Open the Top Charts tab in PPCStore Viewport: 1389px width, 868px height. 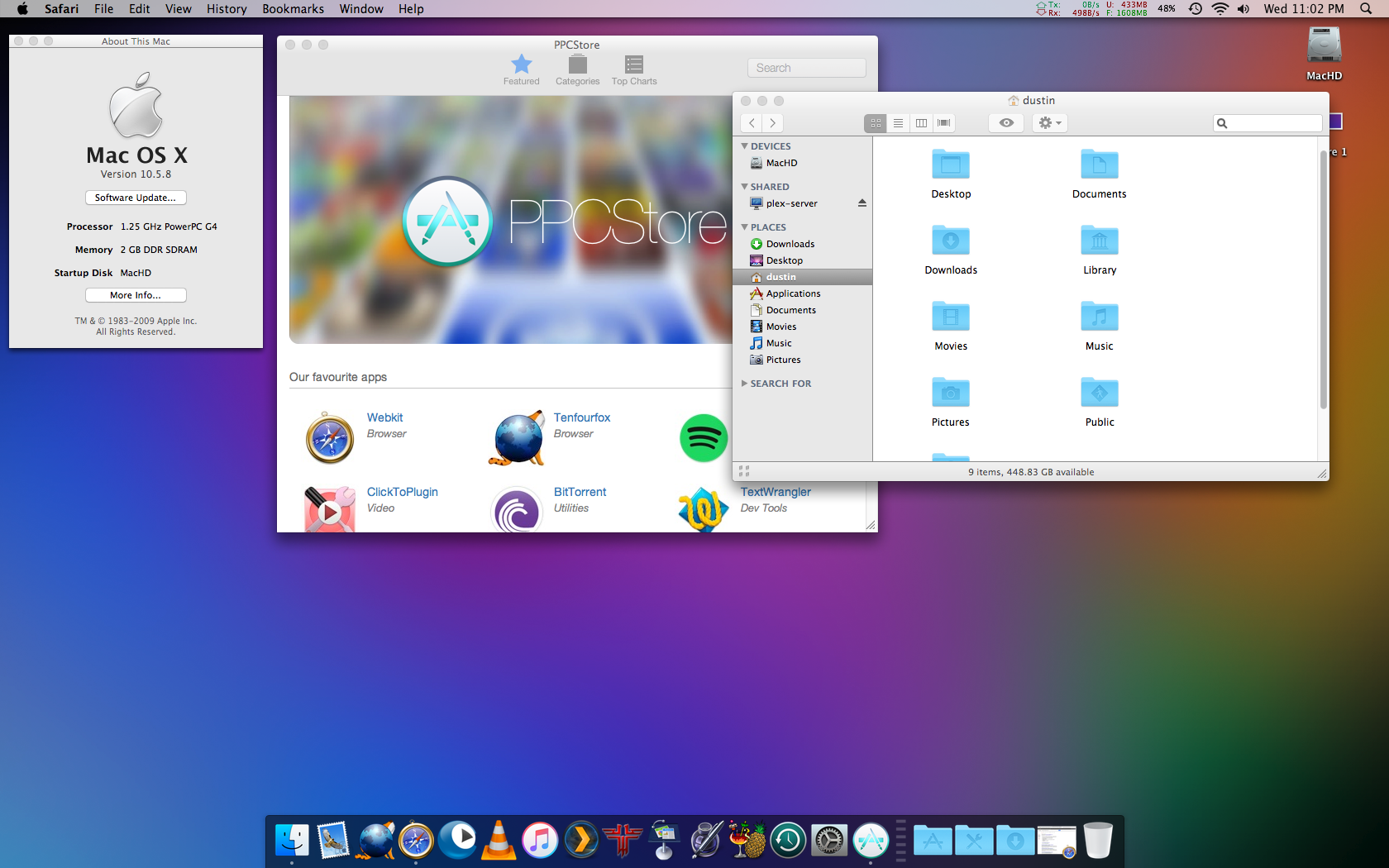click(x=634, y=70)
